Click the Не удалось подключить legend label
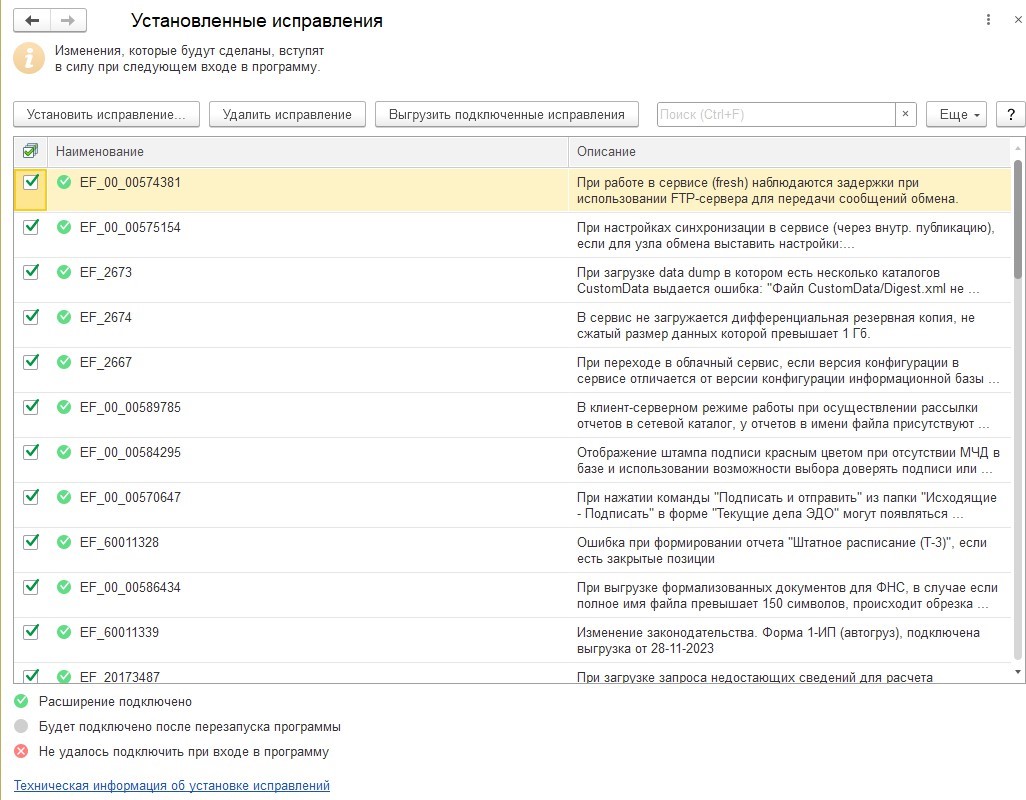The image size is (1026, 800). [184, 752]
